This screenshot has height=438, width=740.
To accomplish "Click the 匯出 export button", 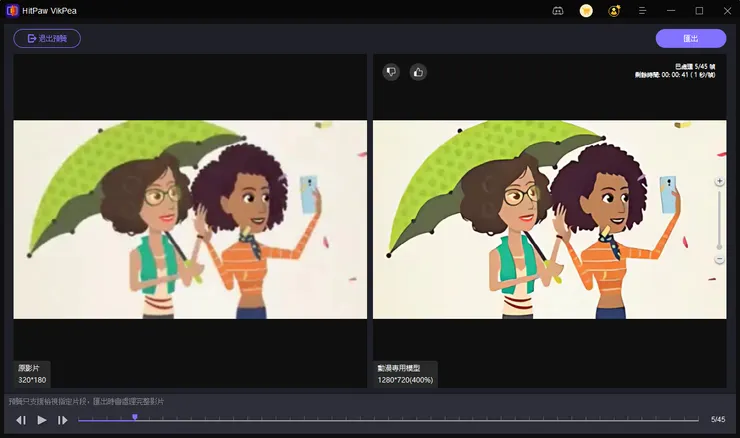I will [x=691, y=38].
